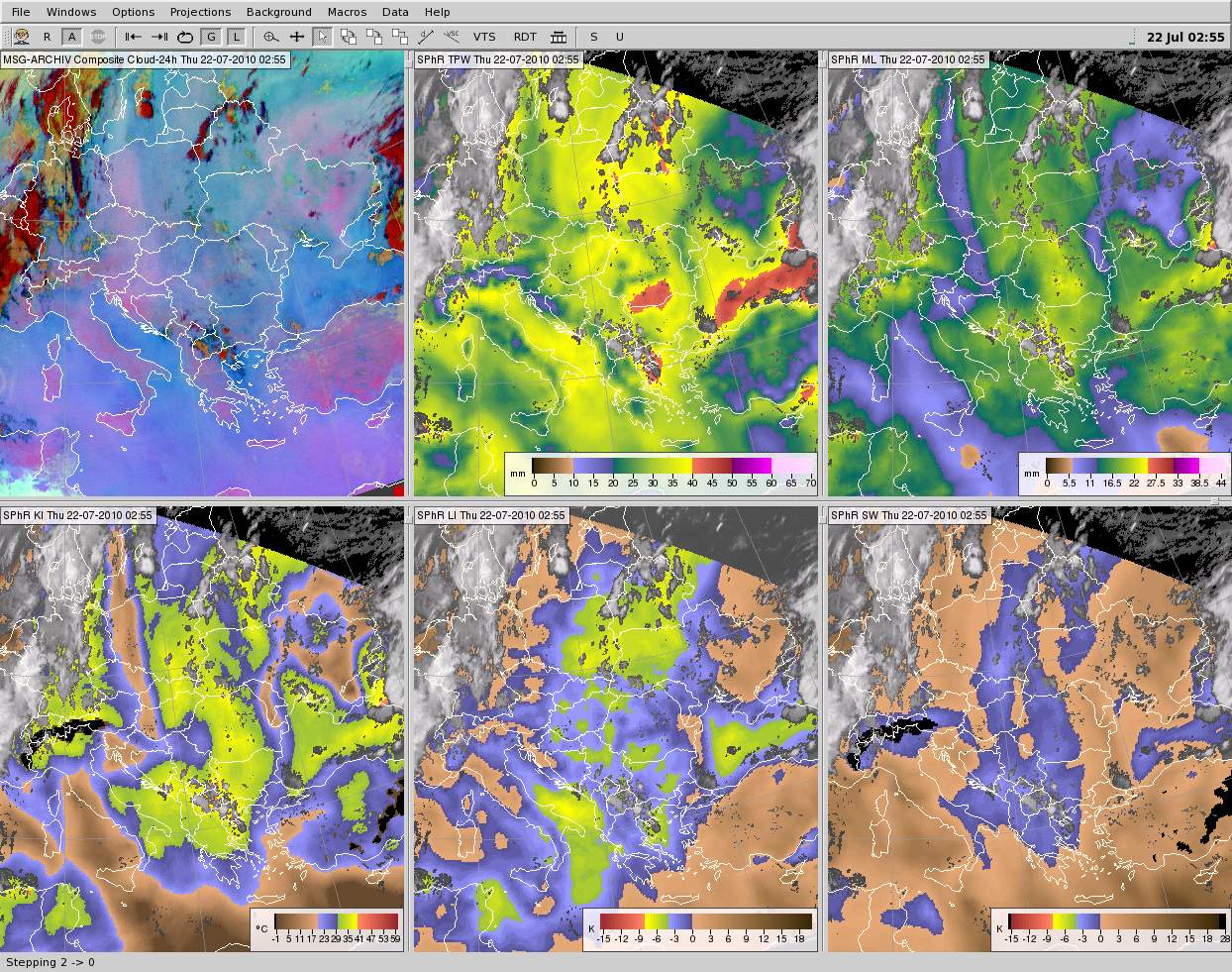The image size is (1232, 972).
Task: Click the SPhR TPW color scale legend
Action: tap(661, 473)
